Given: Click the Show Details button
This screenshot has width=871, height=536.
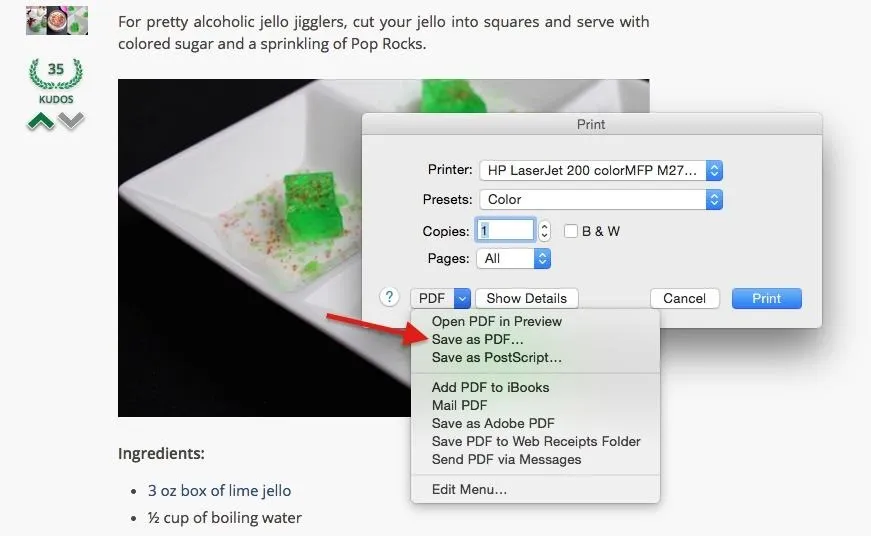Looking at the screenshot, I should pyautogui.click(x=527, y=298).
